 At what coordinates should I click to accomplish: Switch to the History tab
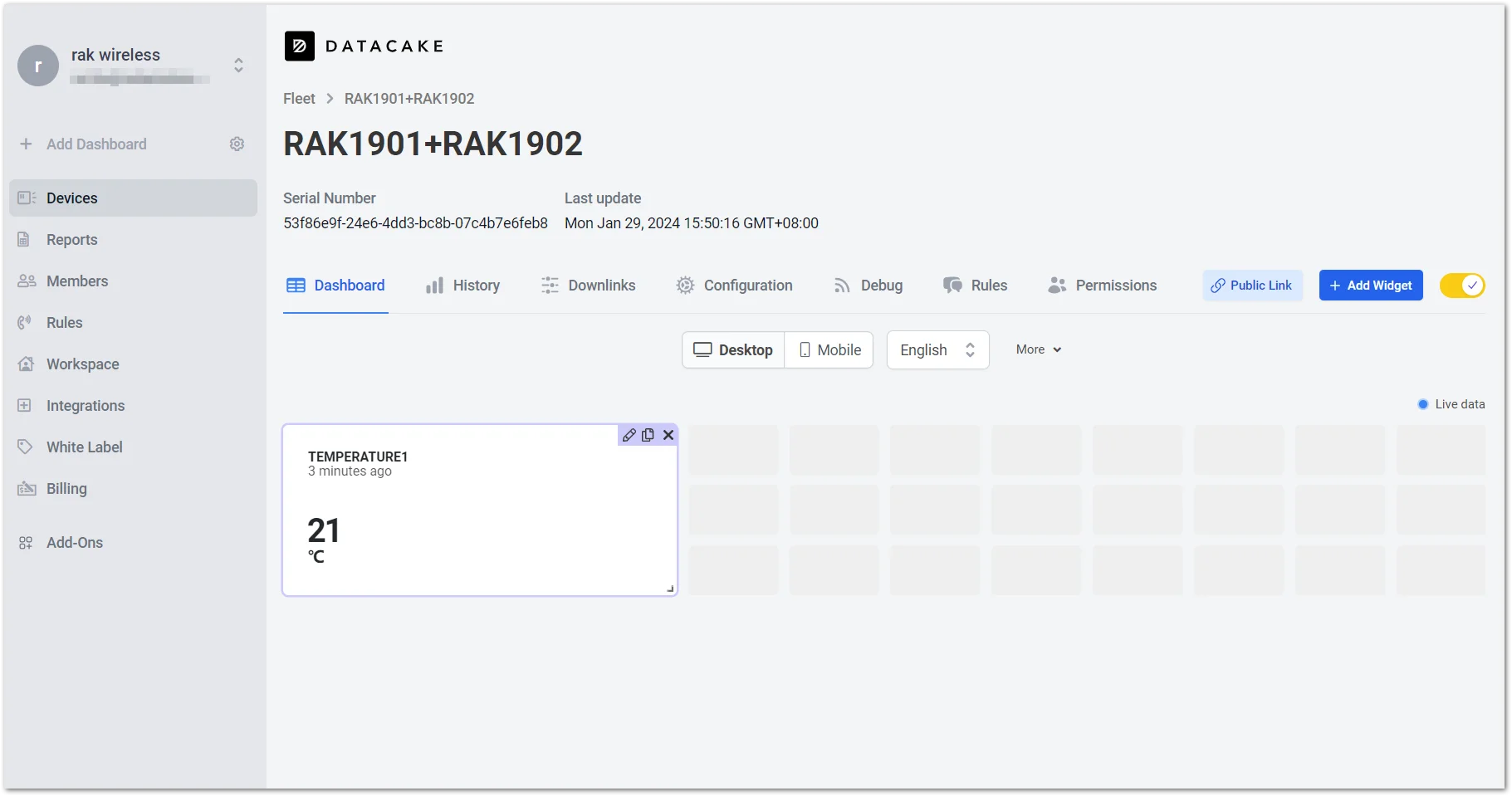(462, 286)
